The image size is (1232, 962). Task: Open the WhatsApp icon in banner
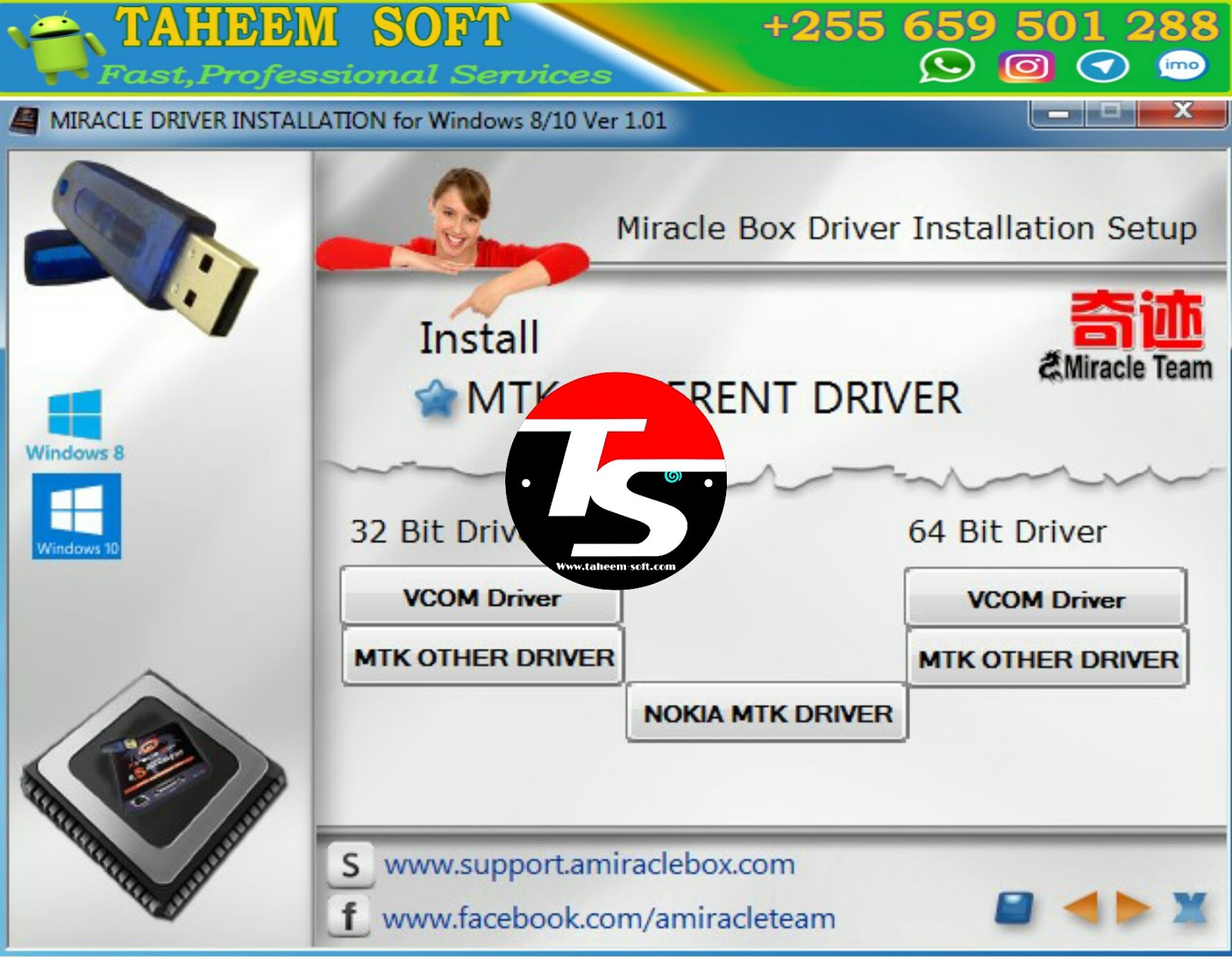click(x=946, y=66)
